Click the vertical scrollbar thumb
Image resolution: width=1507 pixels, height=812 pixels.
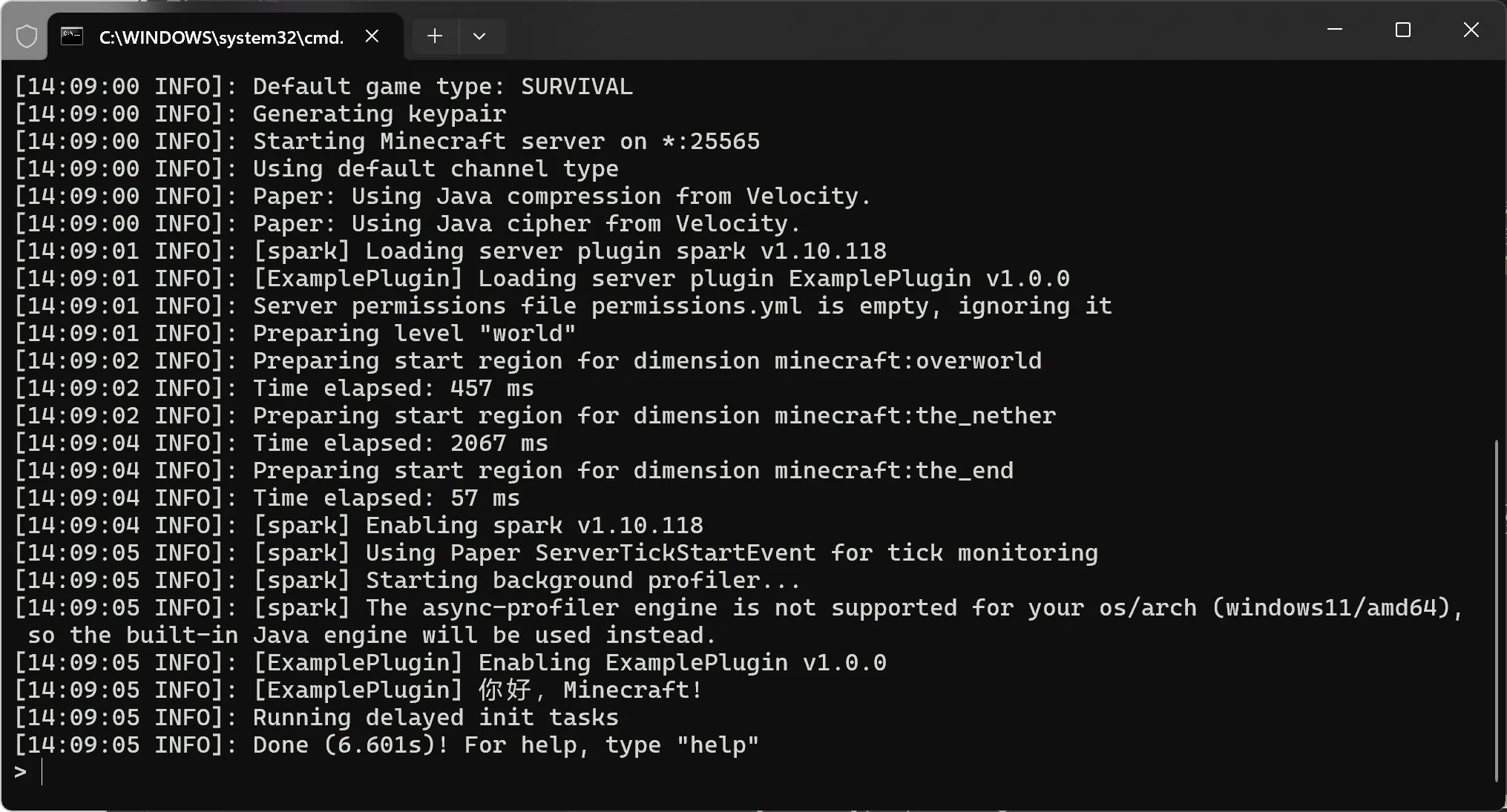[x=1497, y=610]
